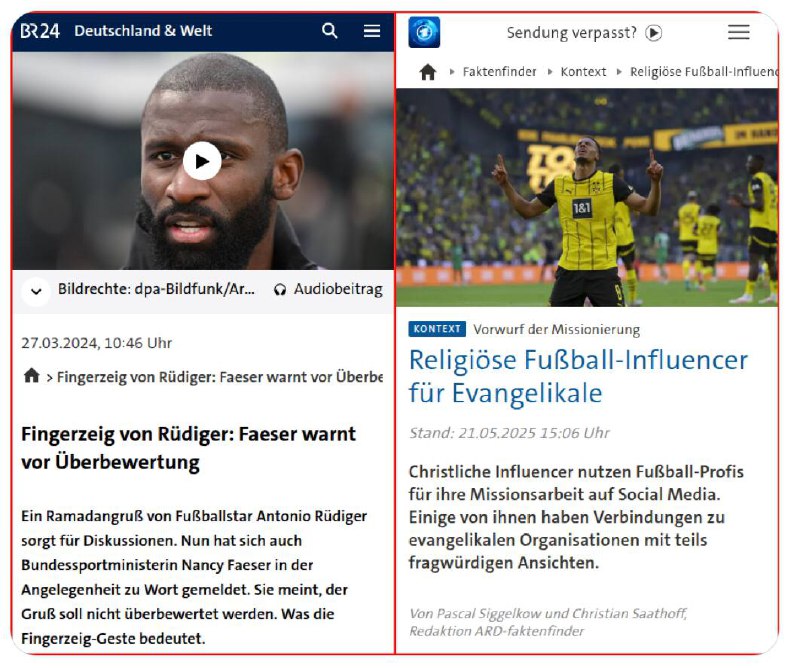Go to tagesschau home icon
The width and height of the screenshot is (800, 668).
click(428, 72)
